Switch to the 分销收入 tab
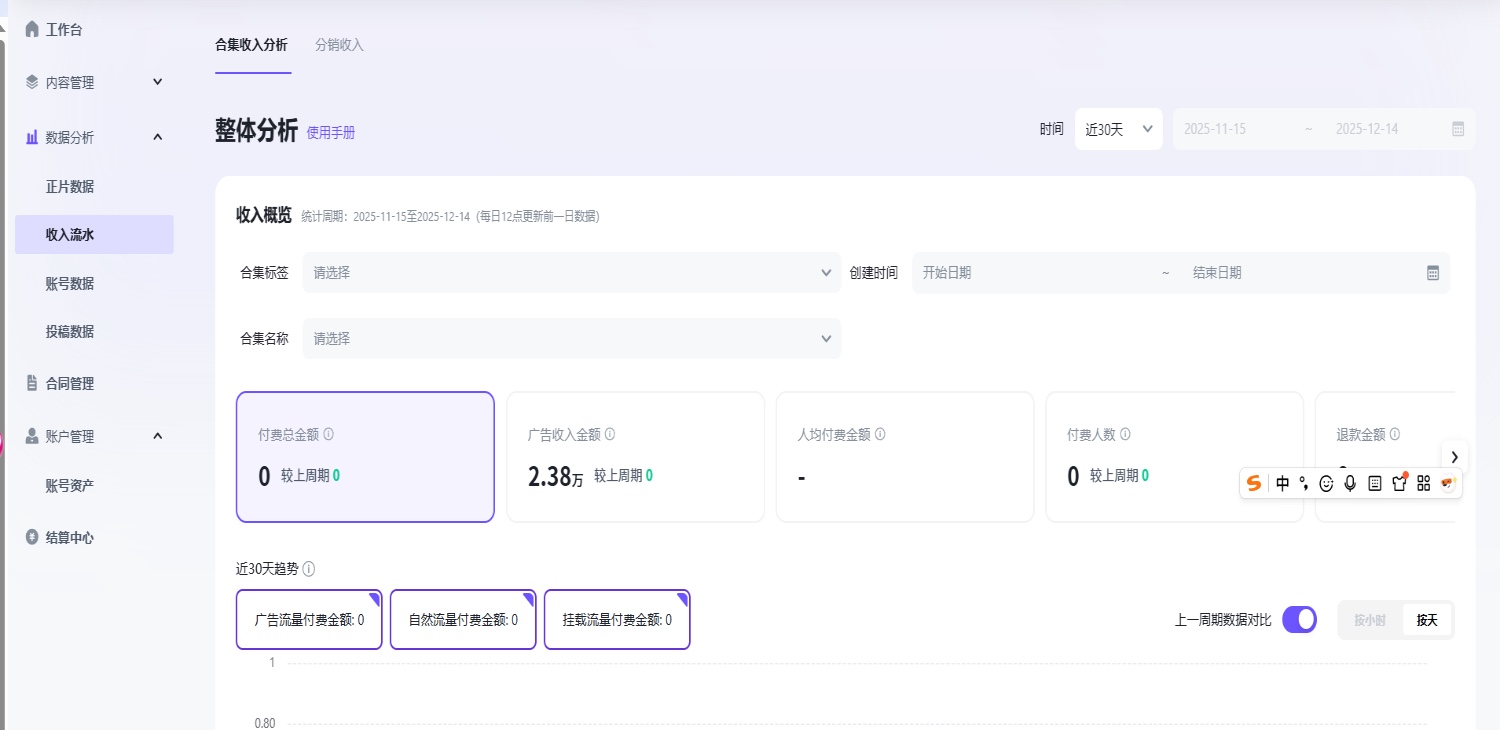Viewport: 1500px width, 730px height. (x=339, y=45)
